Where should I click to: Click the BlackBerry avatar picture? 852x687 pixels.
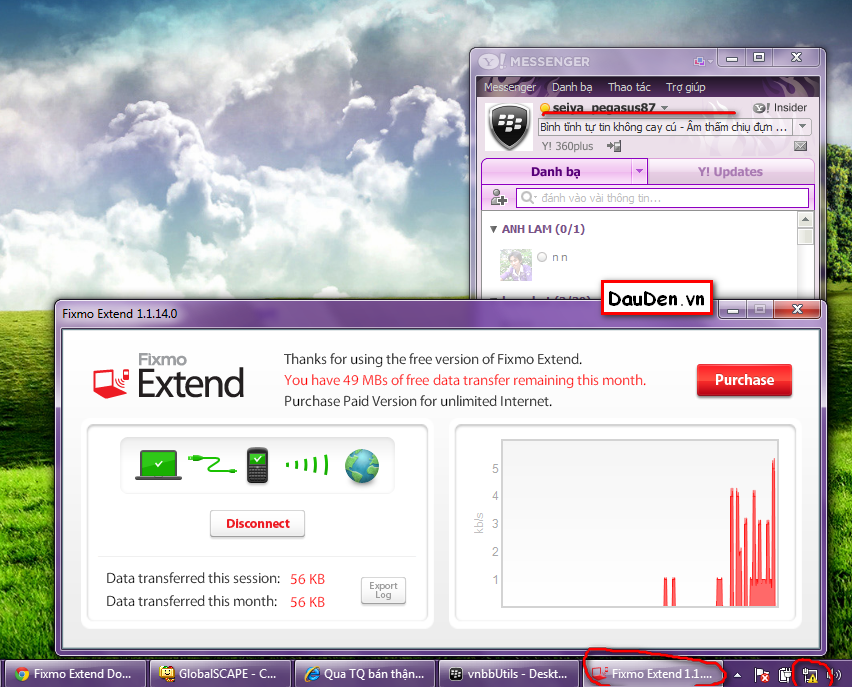pyautogui.click(x=509, y=127)
